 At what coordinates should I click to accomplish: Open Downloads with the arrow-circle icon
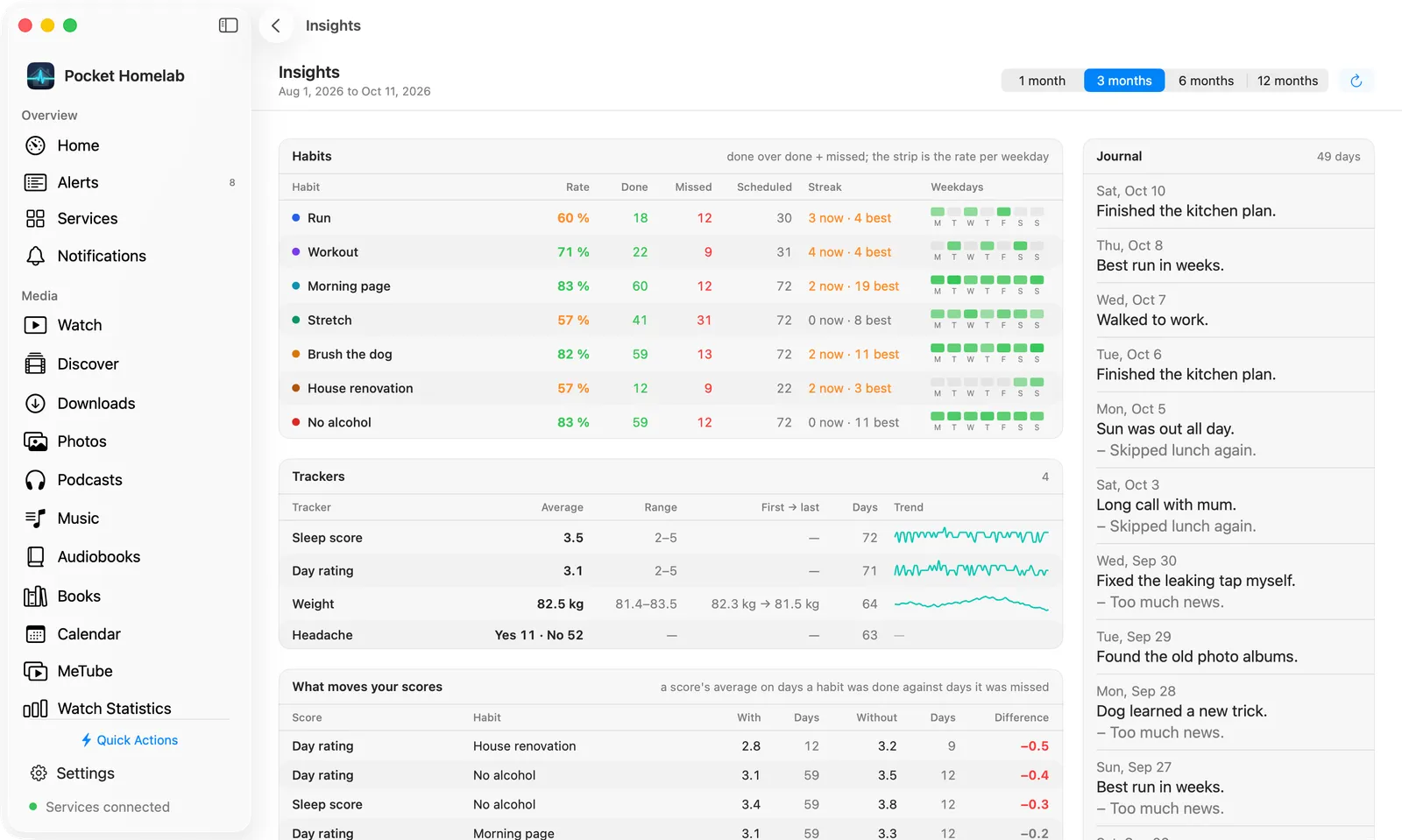(35, 403)
